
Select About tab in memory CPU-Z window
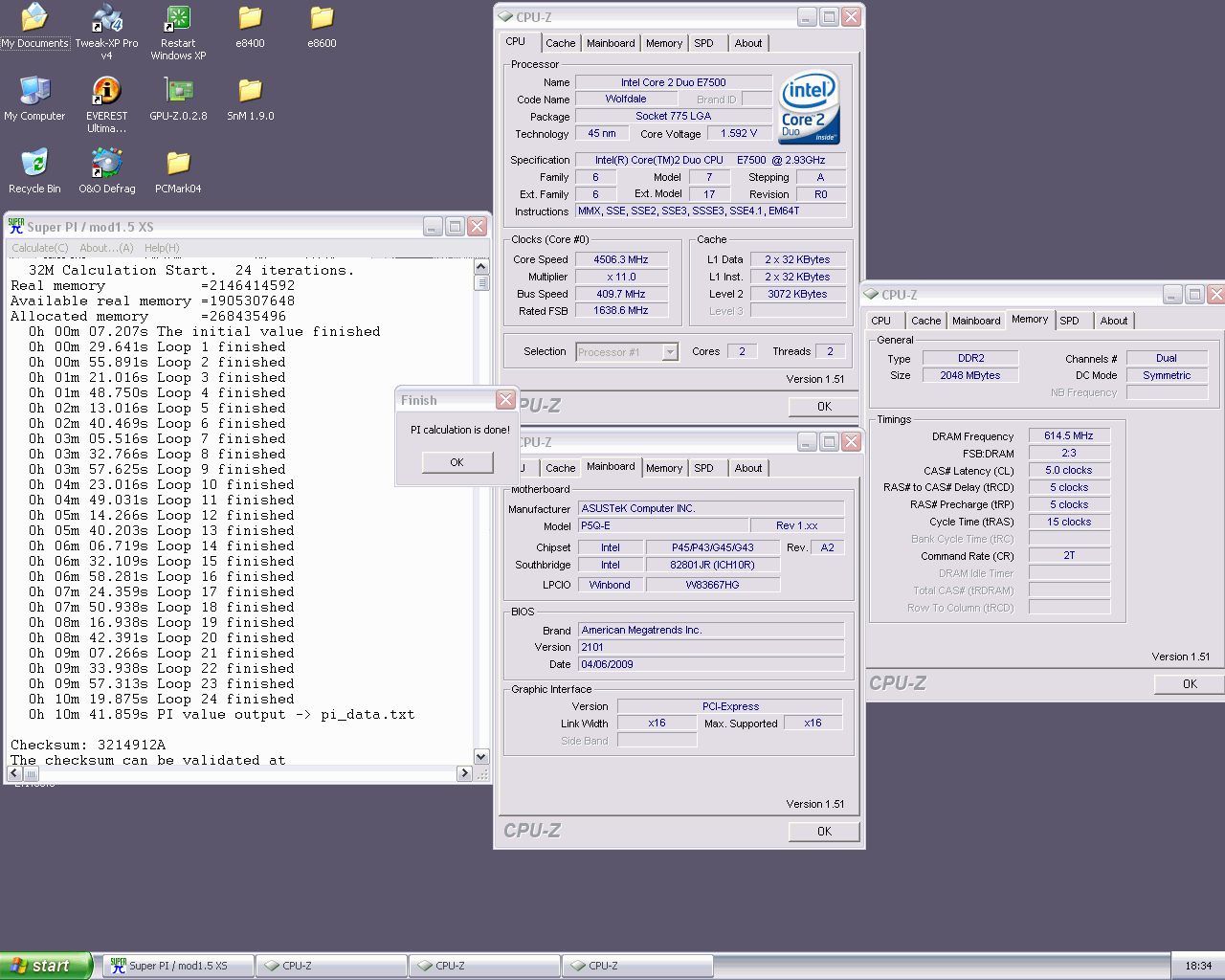pos(1114,321)
